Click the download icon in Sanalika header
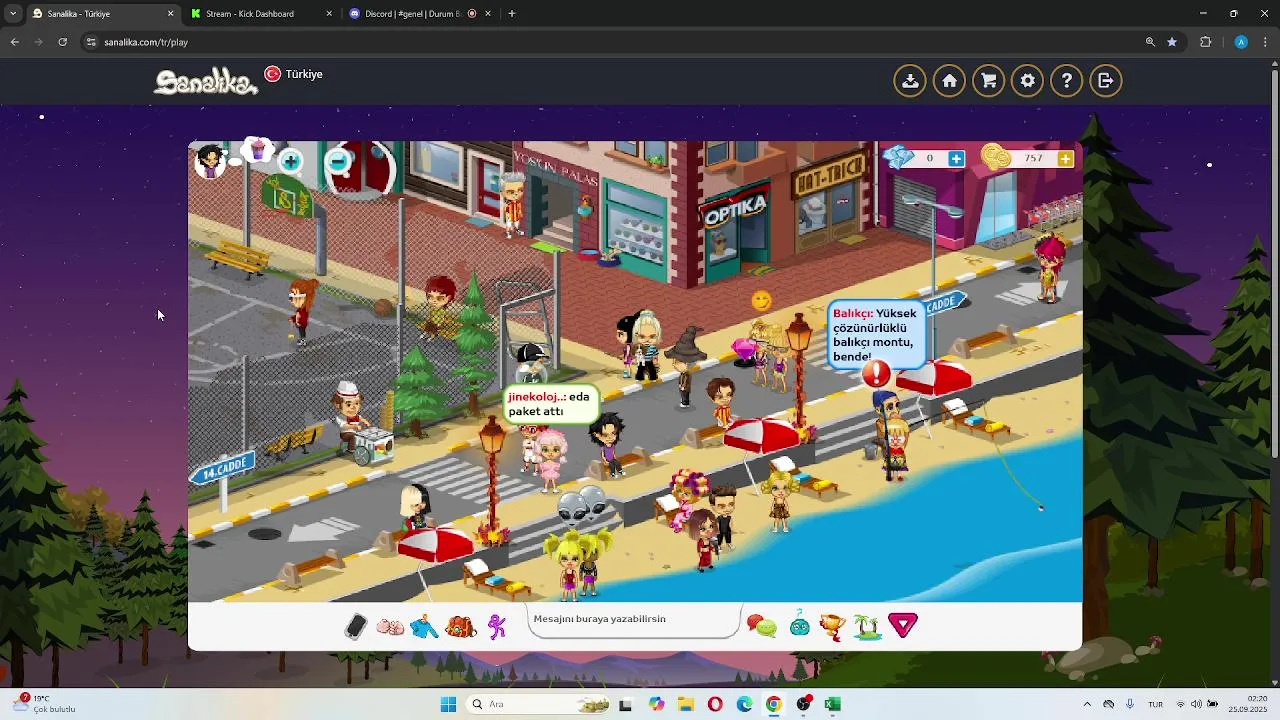The width and height of the screenshot is (1280, 720). click(910, 81)
